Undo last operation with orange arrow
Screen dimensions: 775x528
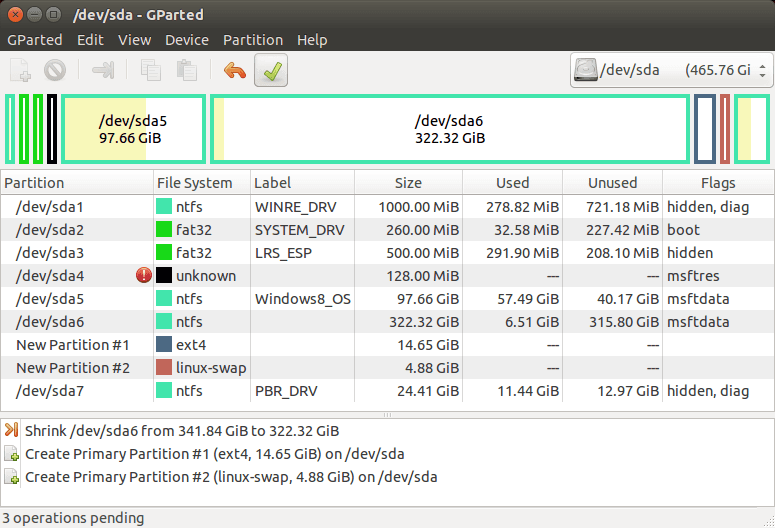(x=235, y=71)
